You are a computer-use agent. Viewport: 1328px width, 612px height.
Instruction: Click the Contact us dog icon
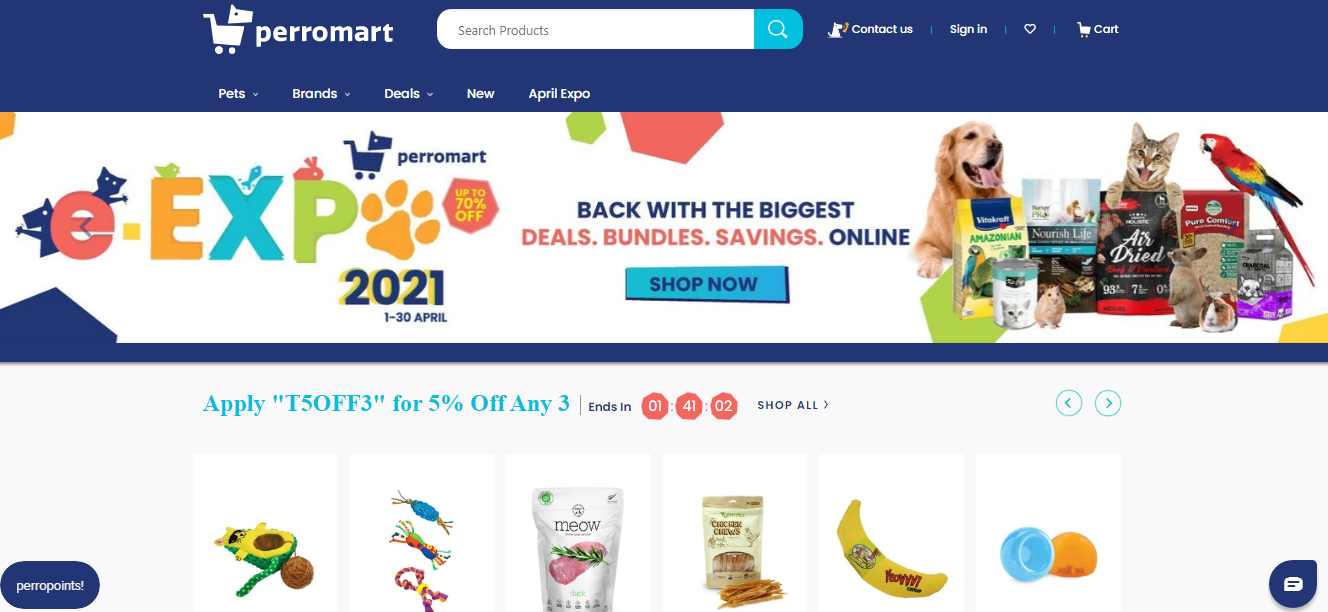pos(837,29)
